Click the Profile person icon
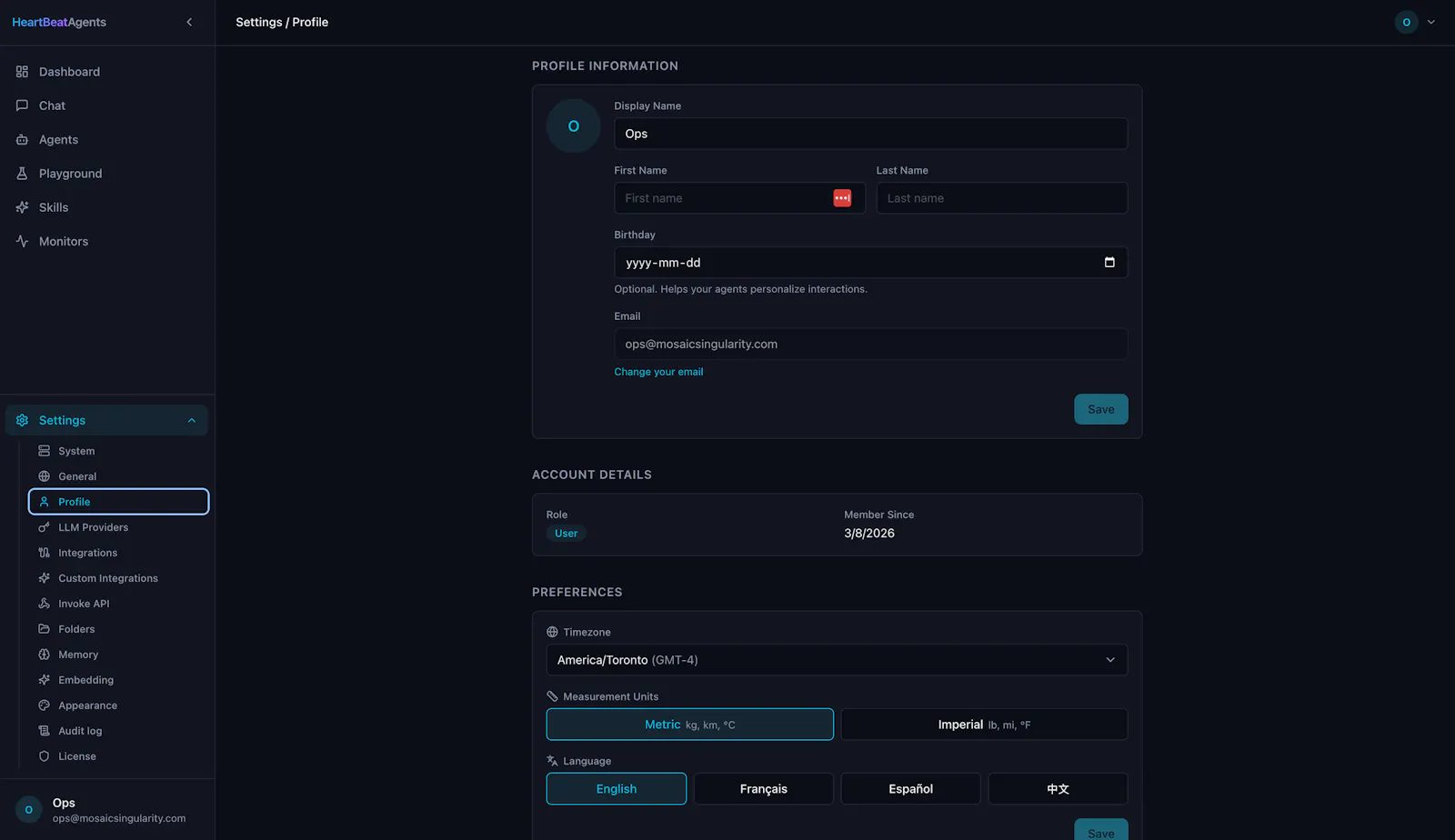 (x=44, y=502)
